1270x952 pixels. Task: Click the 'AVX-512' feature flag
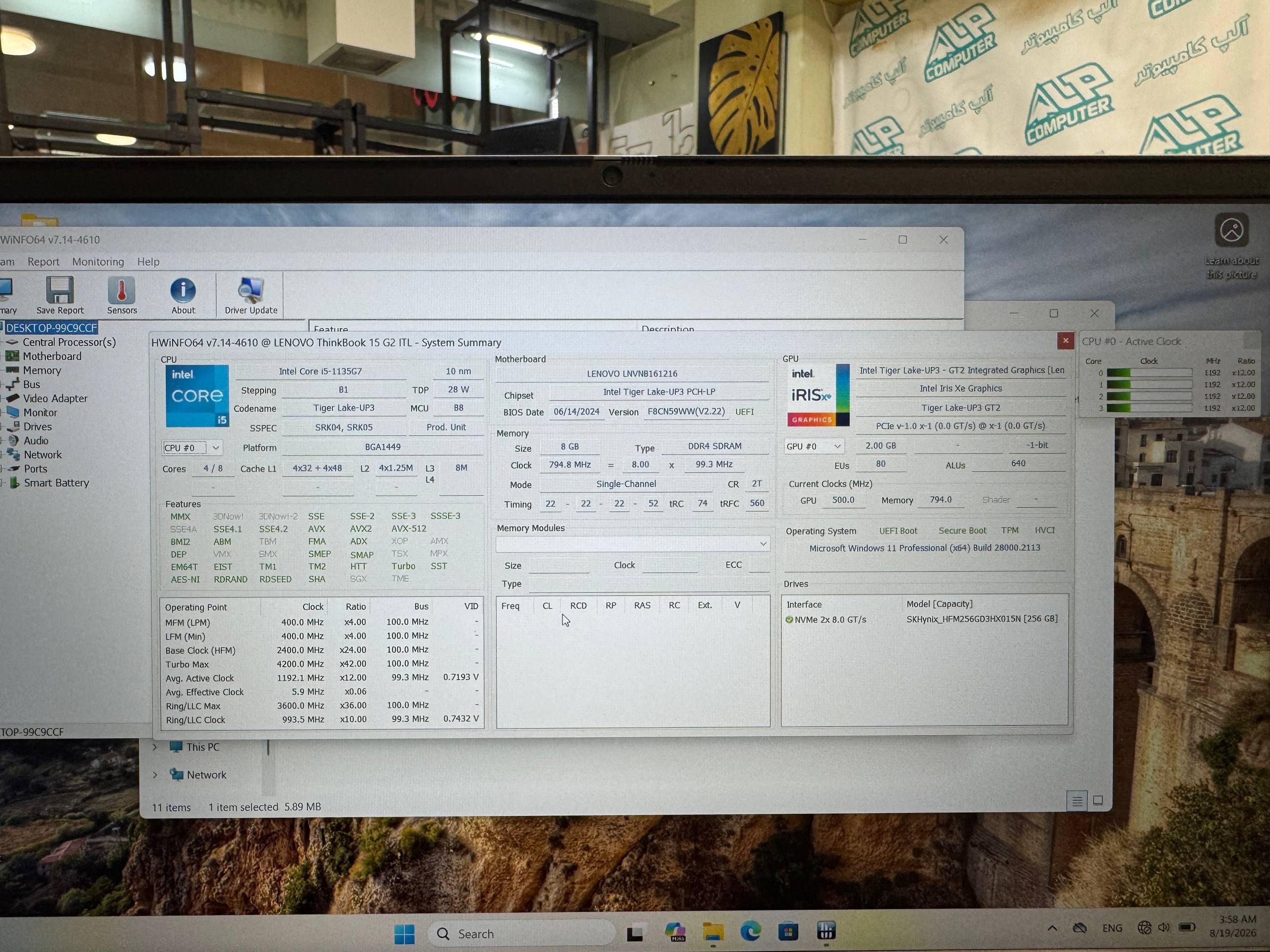pyautogui.click(x=409, y=529)
